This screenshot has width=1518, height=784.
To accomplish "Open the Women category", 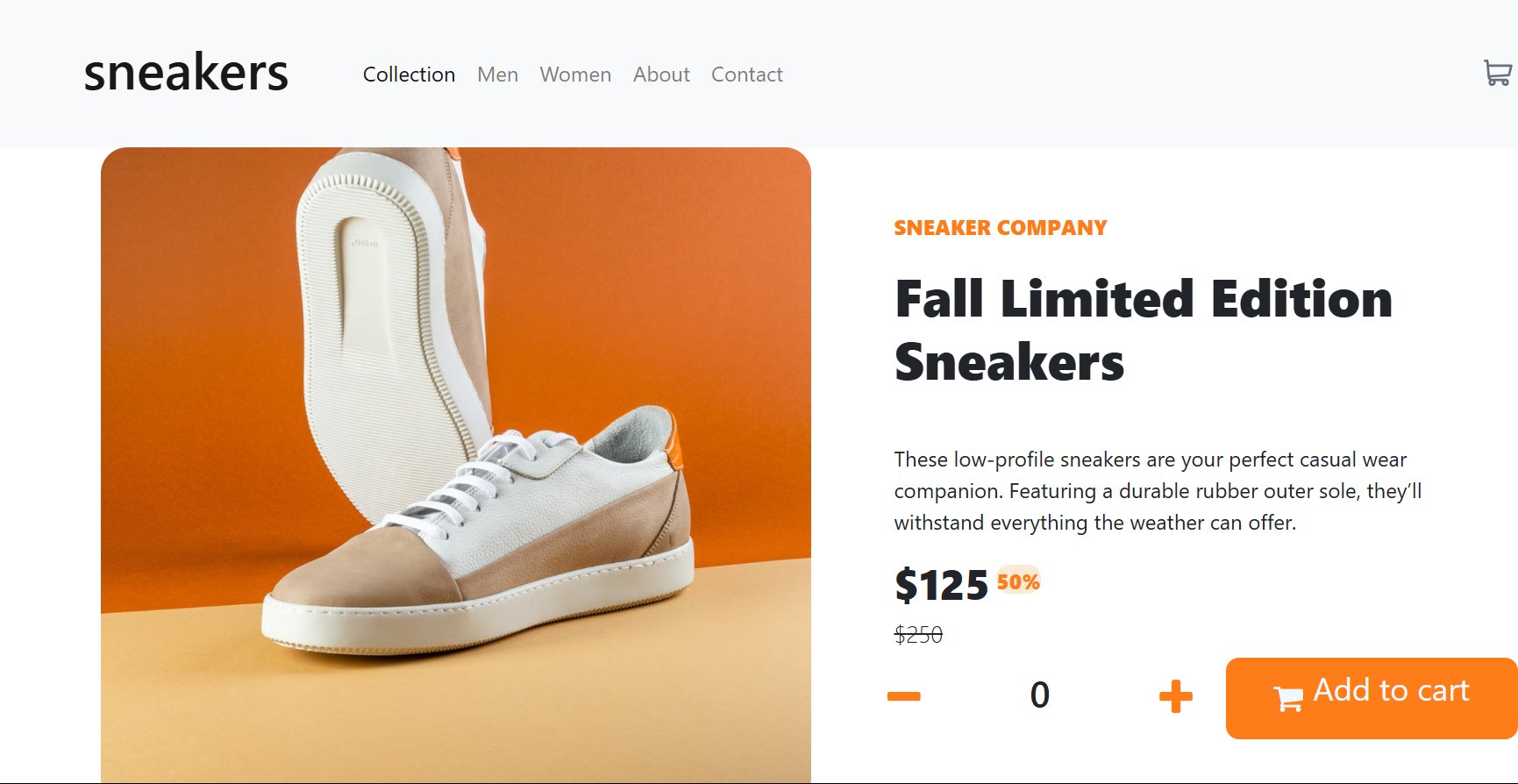I will [x=574, y=75].
